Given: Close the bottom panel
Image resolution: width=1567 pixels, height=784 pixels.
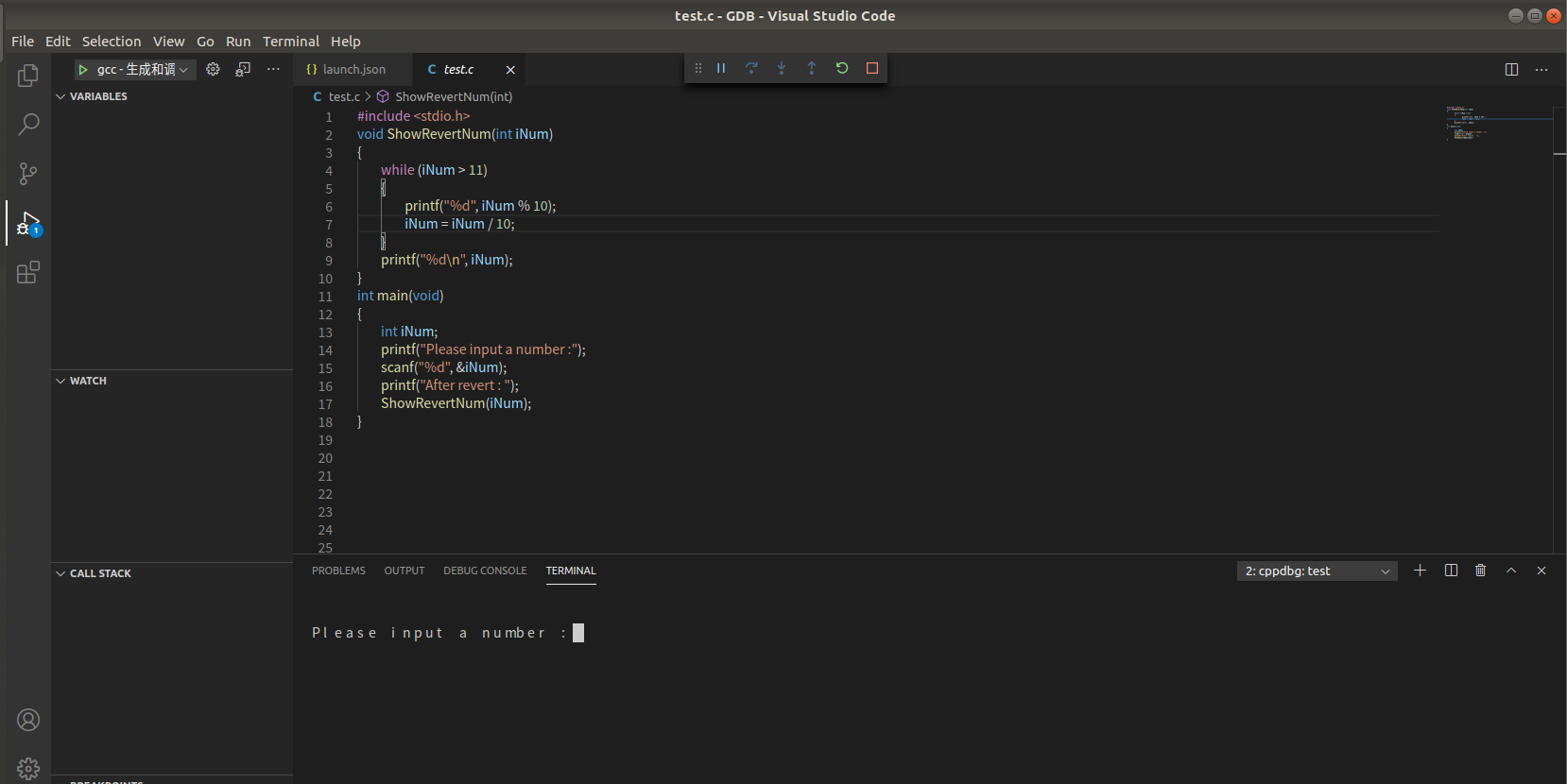Looking at the screenshot, I should coord(1541,571).
